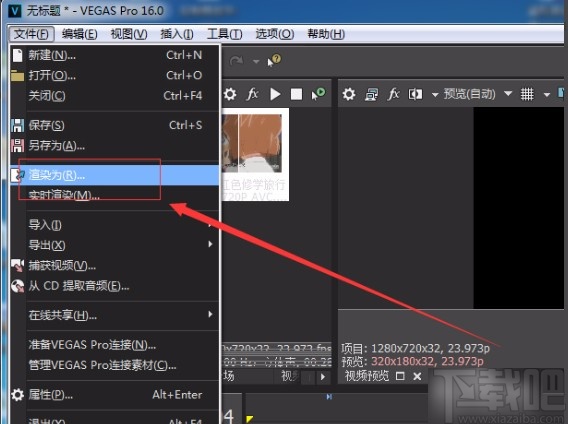Click the new document icon

[x=17, y=55]
